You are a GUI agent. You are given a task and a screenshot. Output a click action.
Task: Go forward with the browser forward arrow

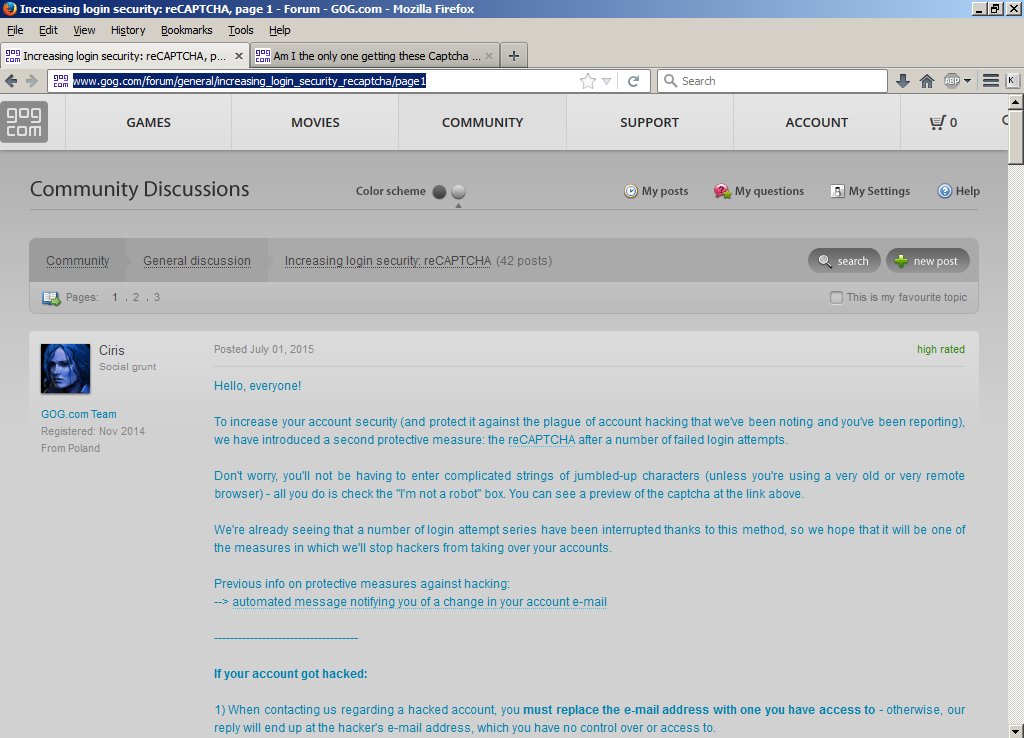pos(31,81)
